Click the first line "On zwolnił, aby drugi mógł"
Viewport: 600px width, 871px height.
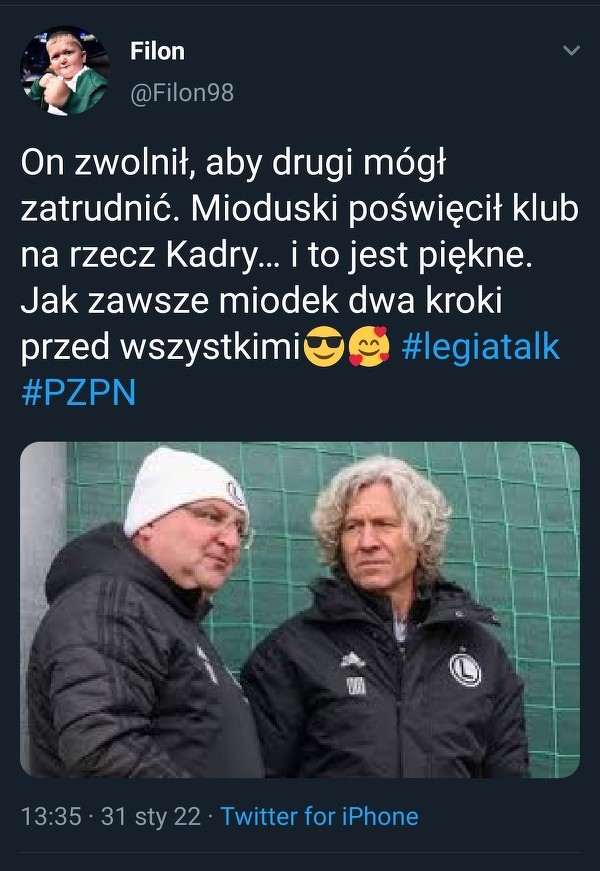coord(233,164)
